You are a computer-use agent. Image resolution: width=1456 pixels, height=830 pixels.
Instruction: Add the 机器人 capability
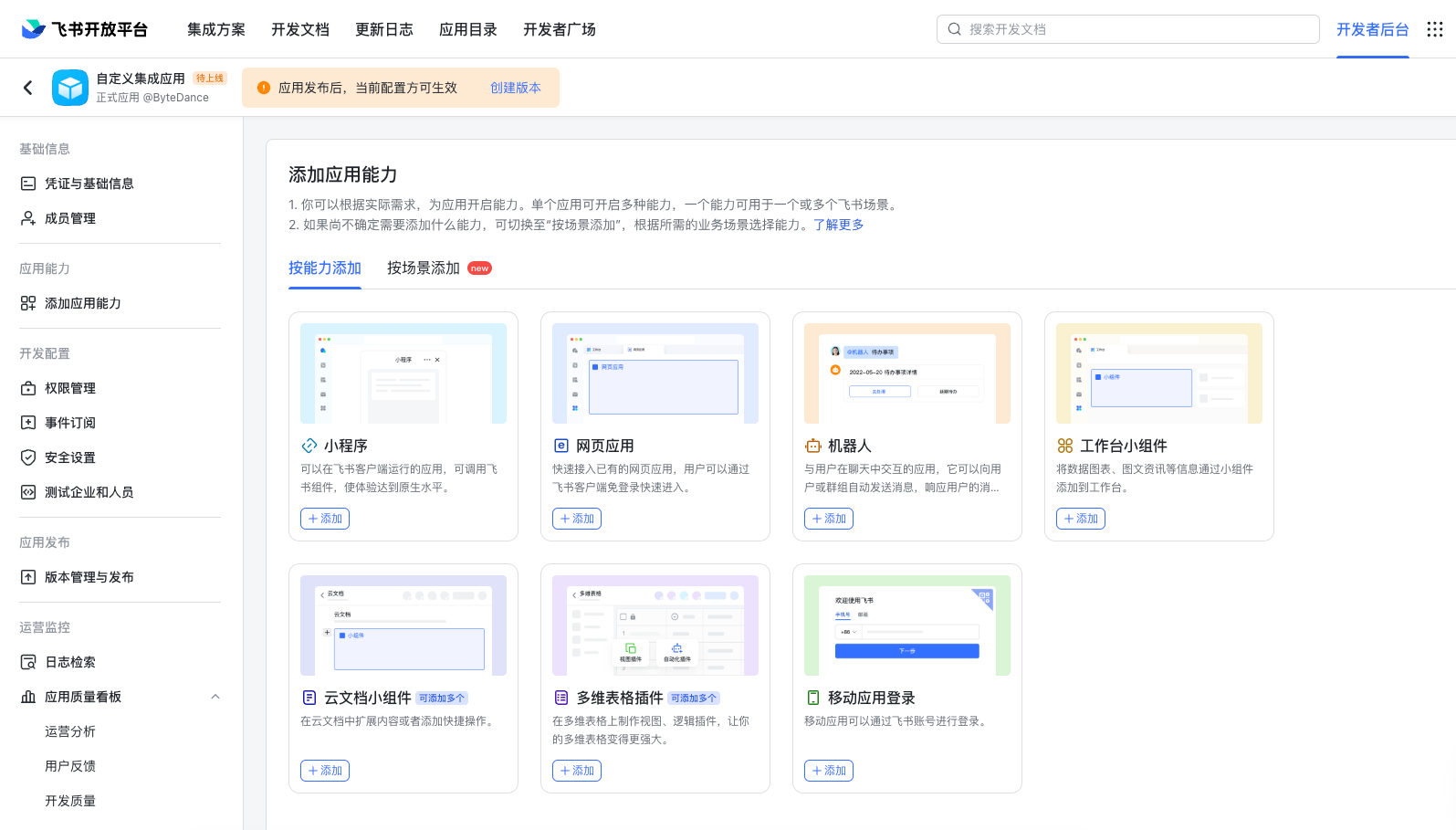(x=828, y=519)
